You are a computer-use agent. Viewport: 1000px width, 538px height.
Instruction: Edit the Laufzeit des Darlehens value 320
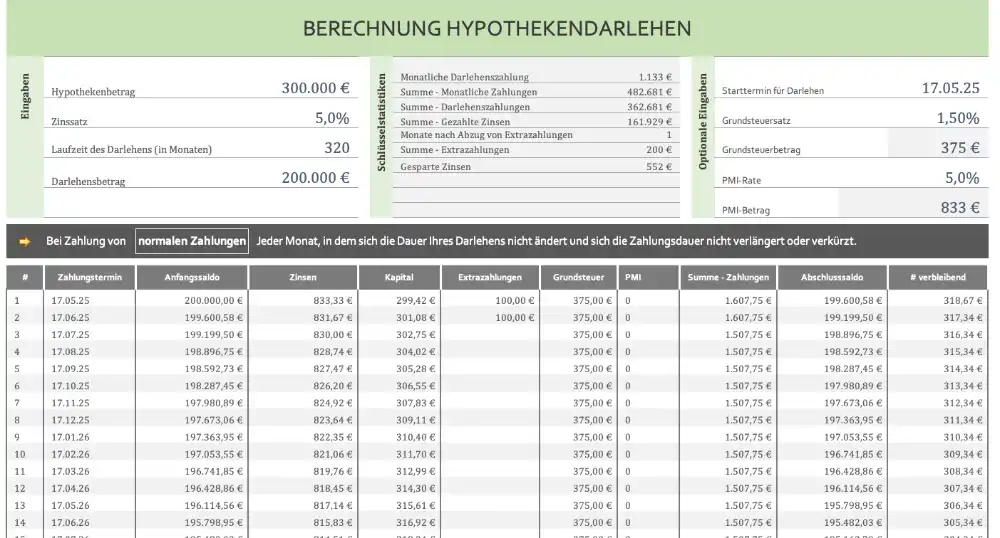point(337,148)
